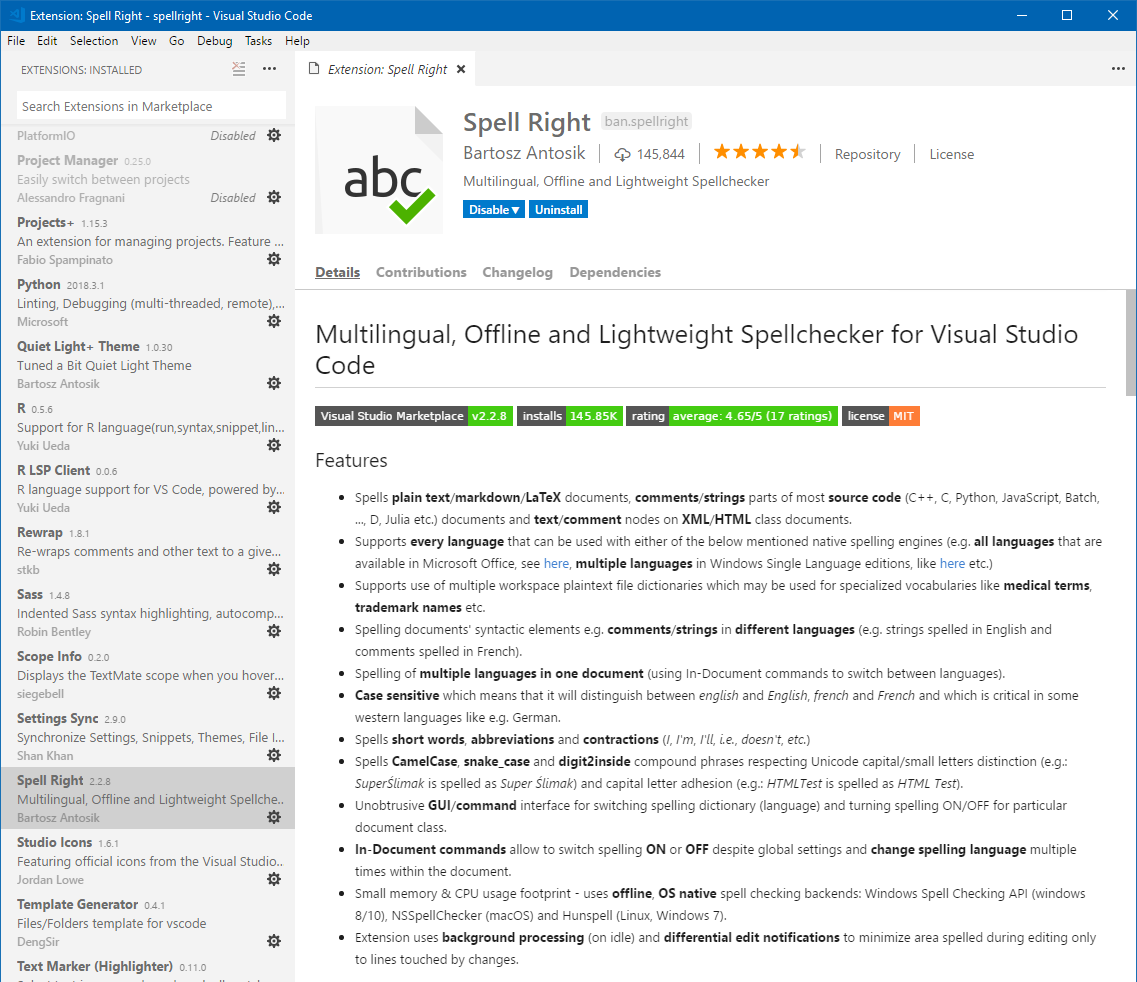The image size is (1137, 982).
Task: Click the star rating next to Spell Right
Action: click(x=759, y=151)
